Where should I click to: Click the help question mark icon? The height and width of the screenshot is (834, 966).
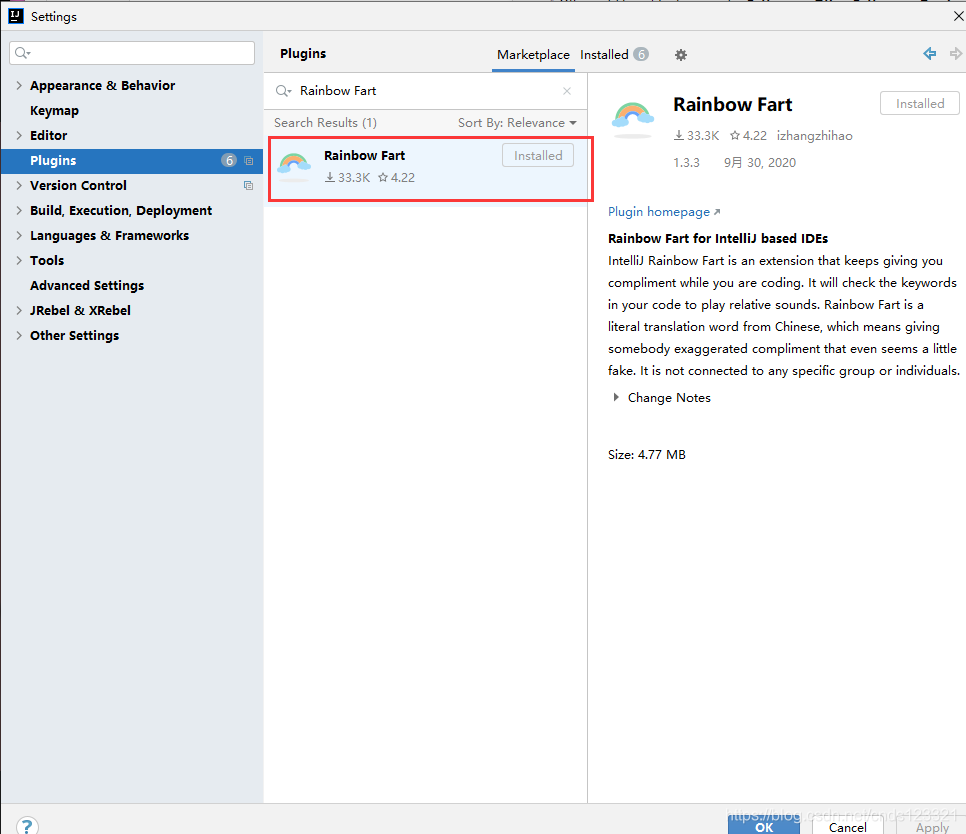[27, 825]
